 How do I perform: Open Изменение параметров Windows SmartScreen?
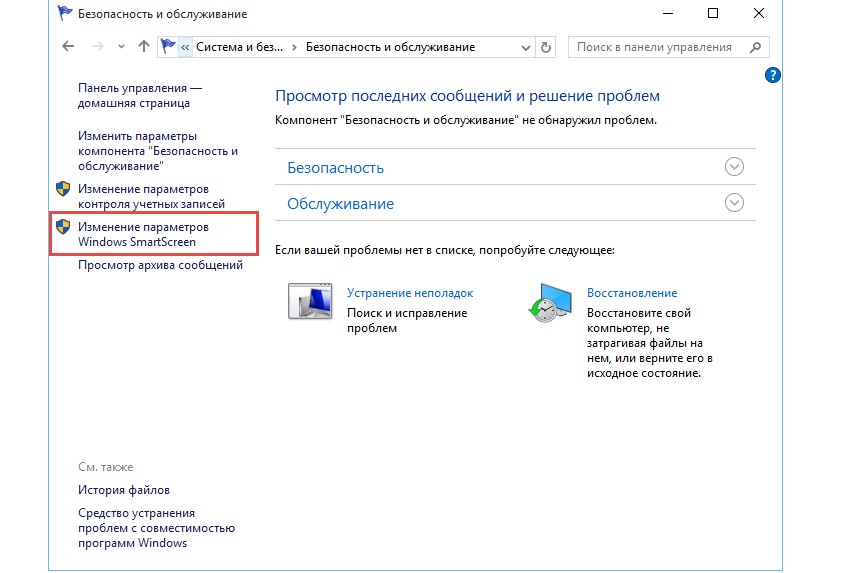143,234
